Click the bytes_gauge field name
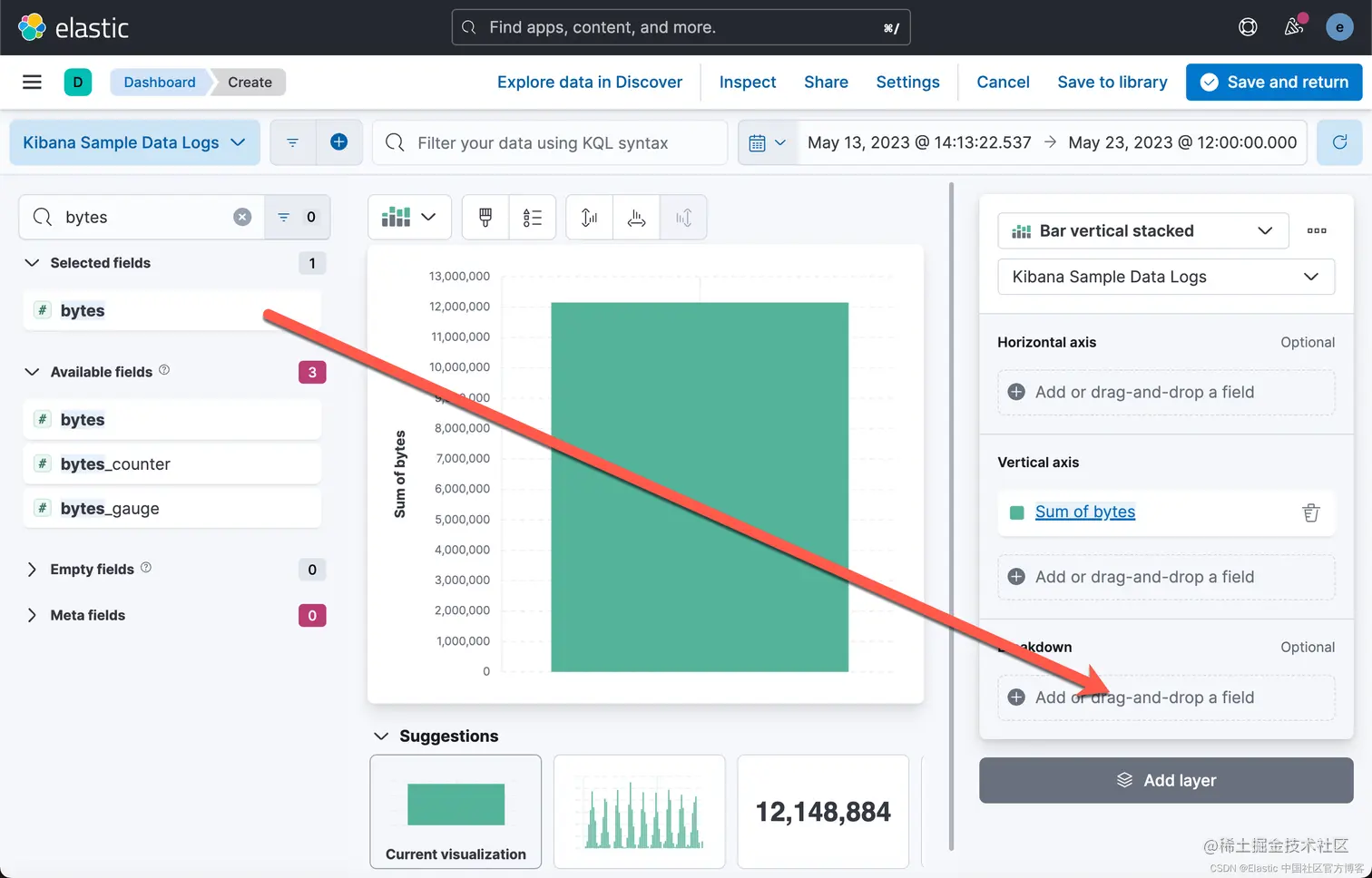 (x=110, y=509)
